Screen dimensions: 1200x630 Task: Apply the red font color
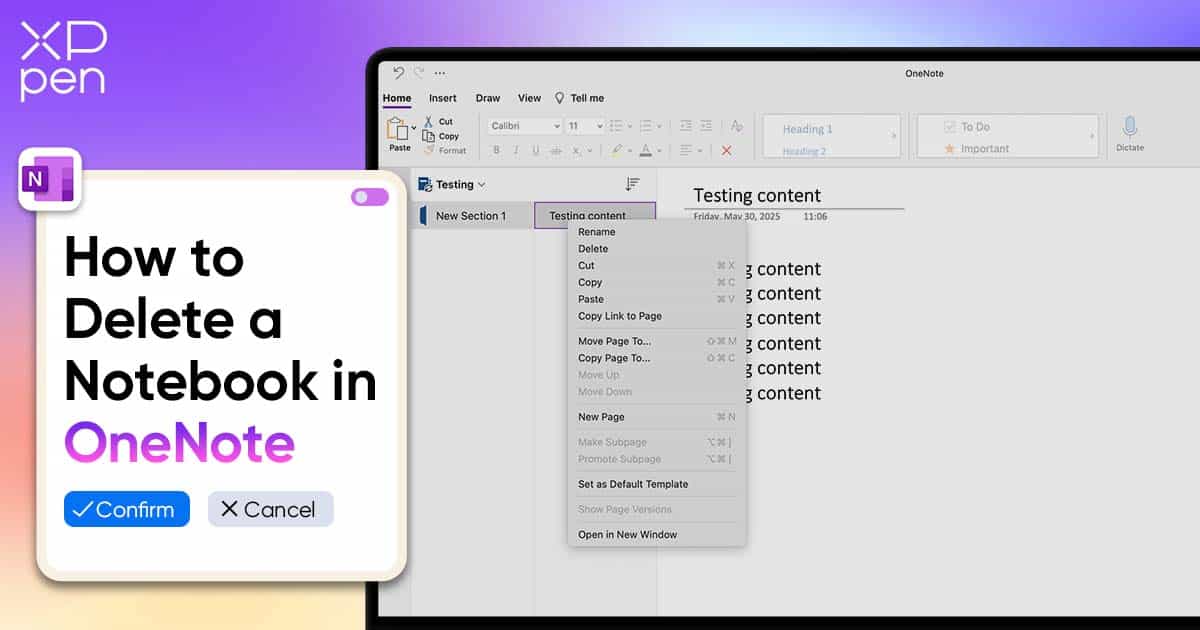point(645,151)
